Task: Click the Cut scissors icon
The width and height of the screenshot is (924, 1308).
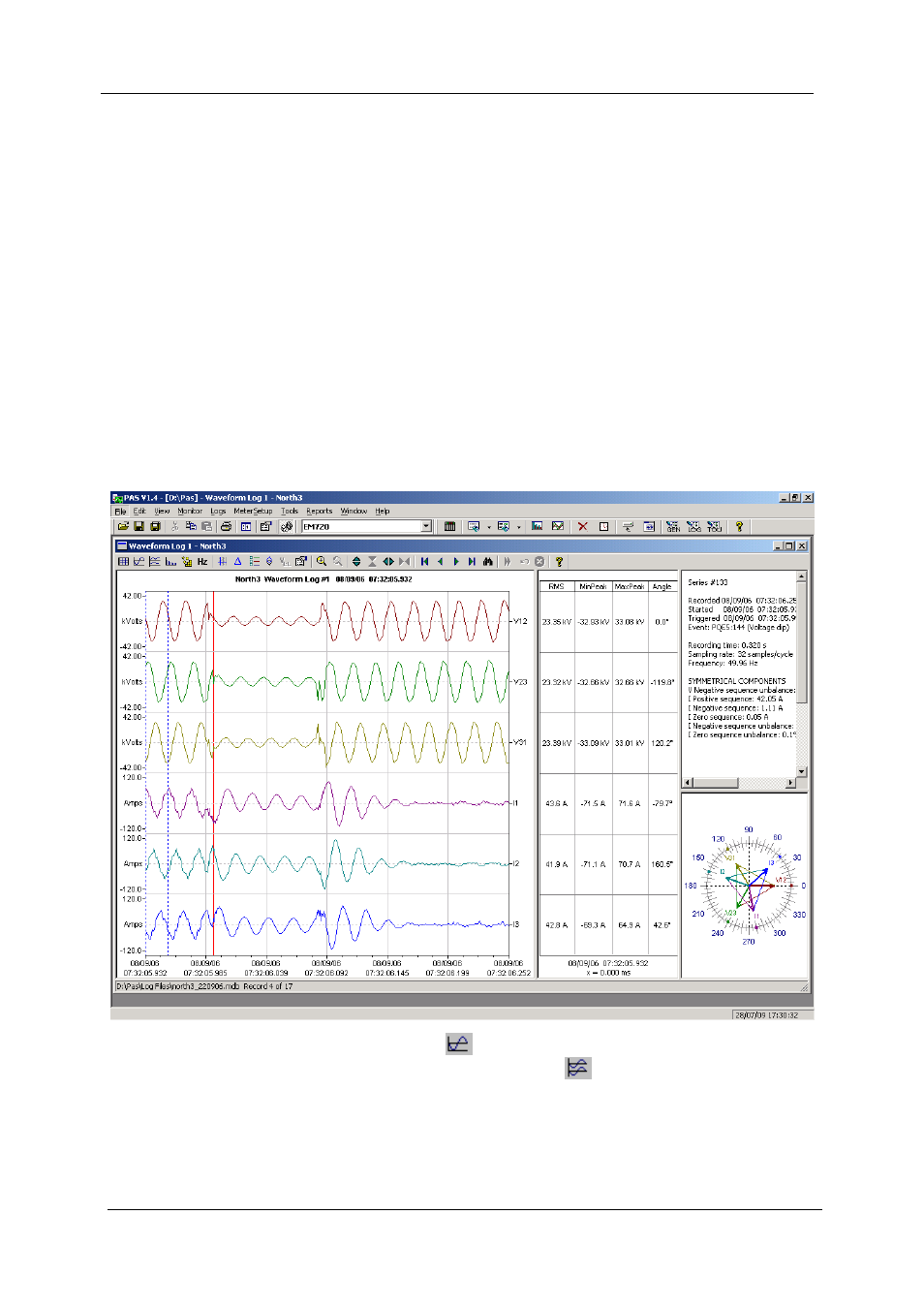Action: (x=174, y=526)
